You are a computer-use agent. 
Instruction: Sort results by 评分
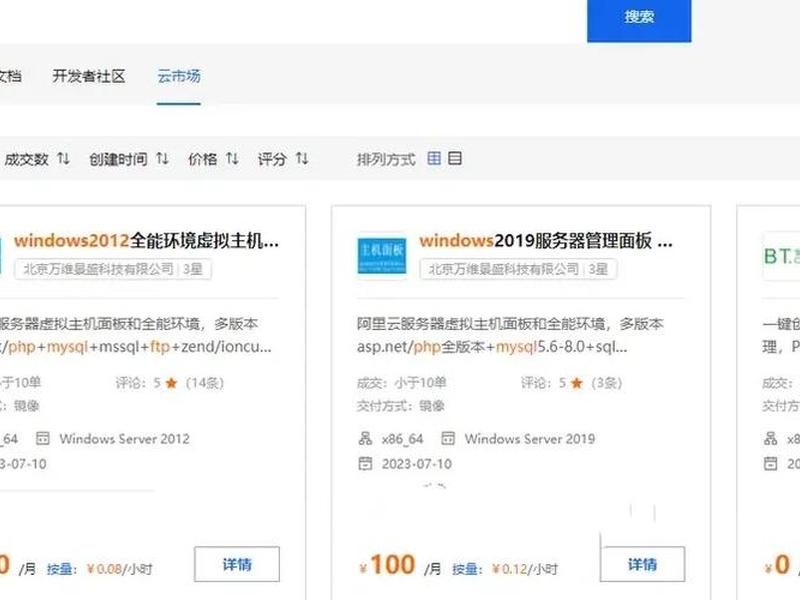tap(283, 159)
